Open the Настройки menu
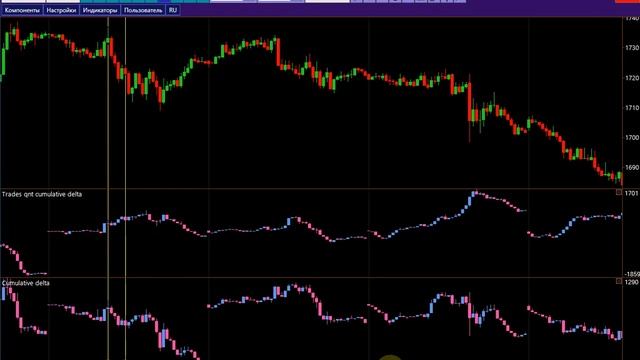Viewport: 640px width, 360px height. point(61,10)
